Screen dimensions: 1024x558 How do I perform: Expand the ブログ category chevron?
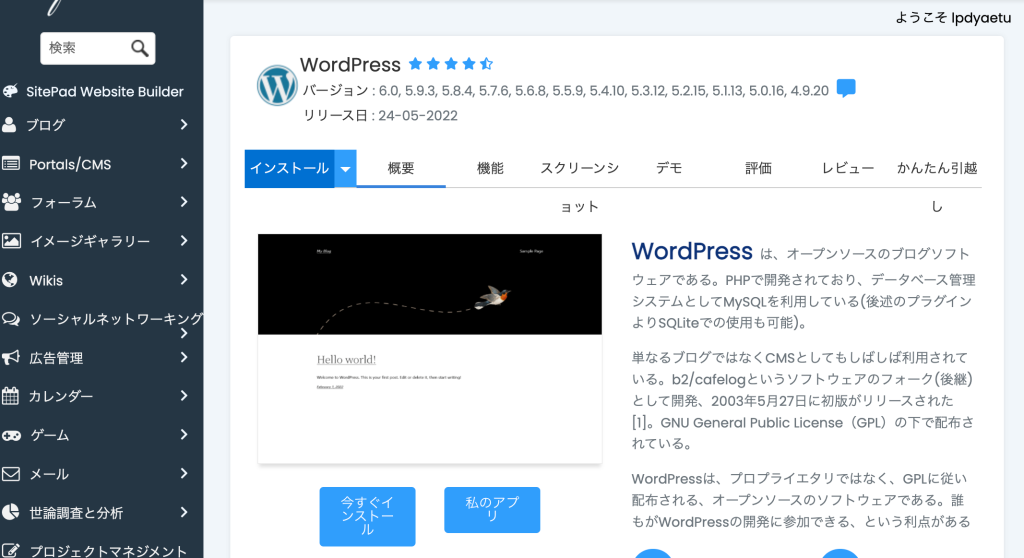click(x=184, y=124)
